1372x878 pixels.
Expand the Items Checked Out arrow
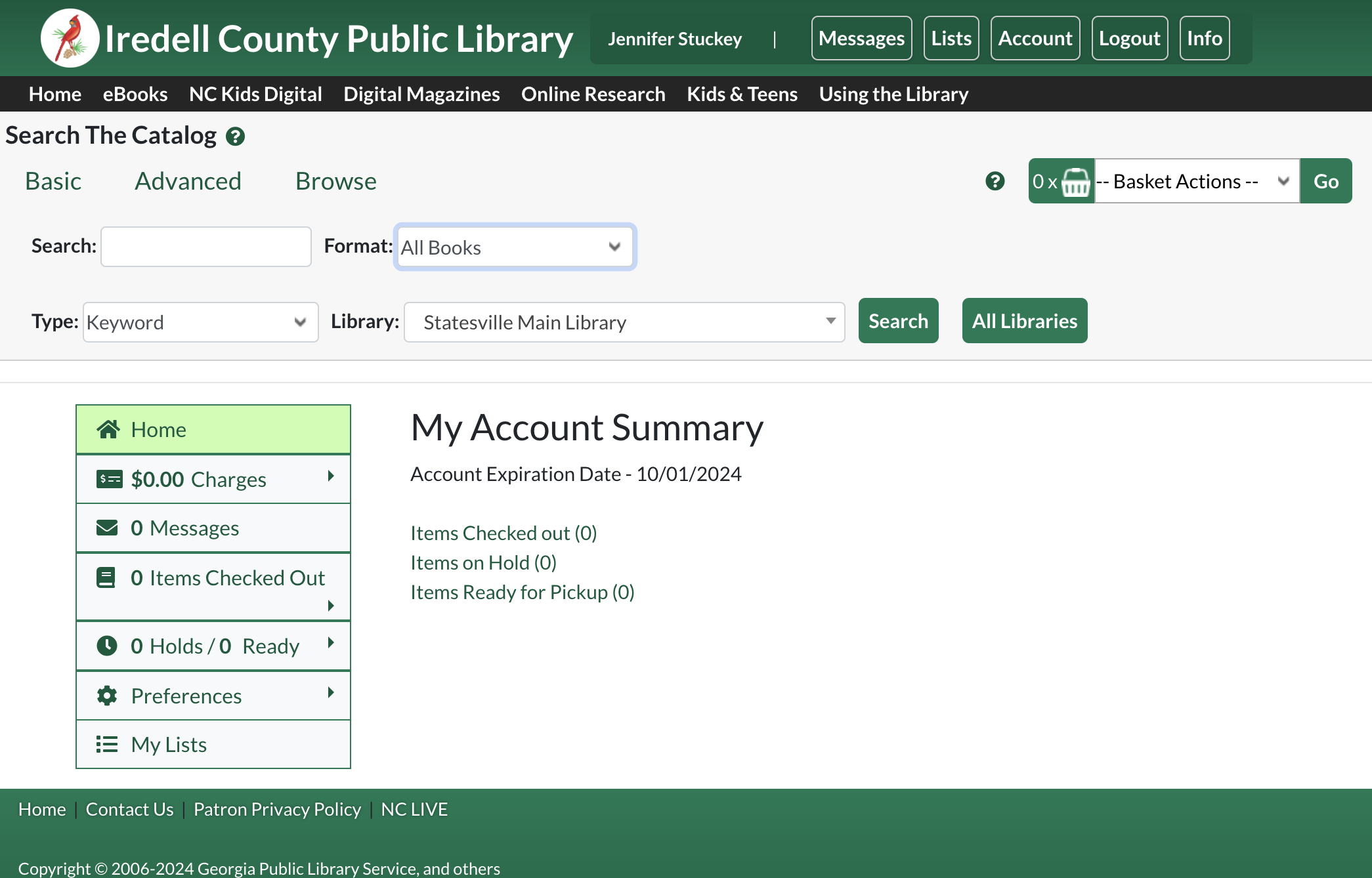point(331,606)
